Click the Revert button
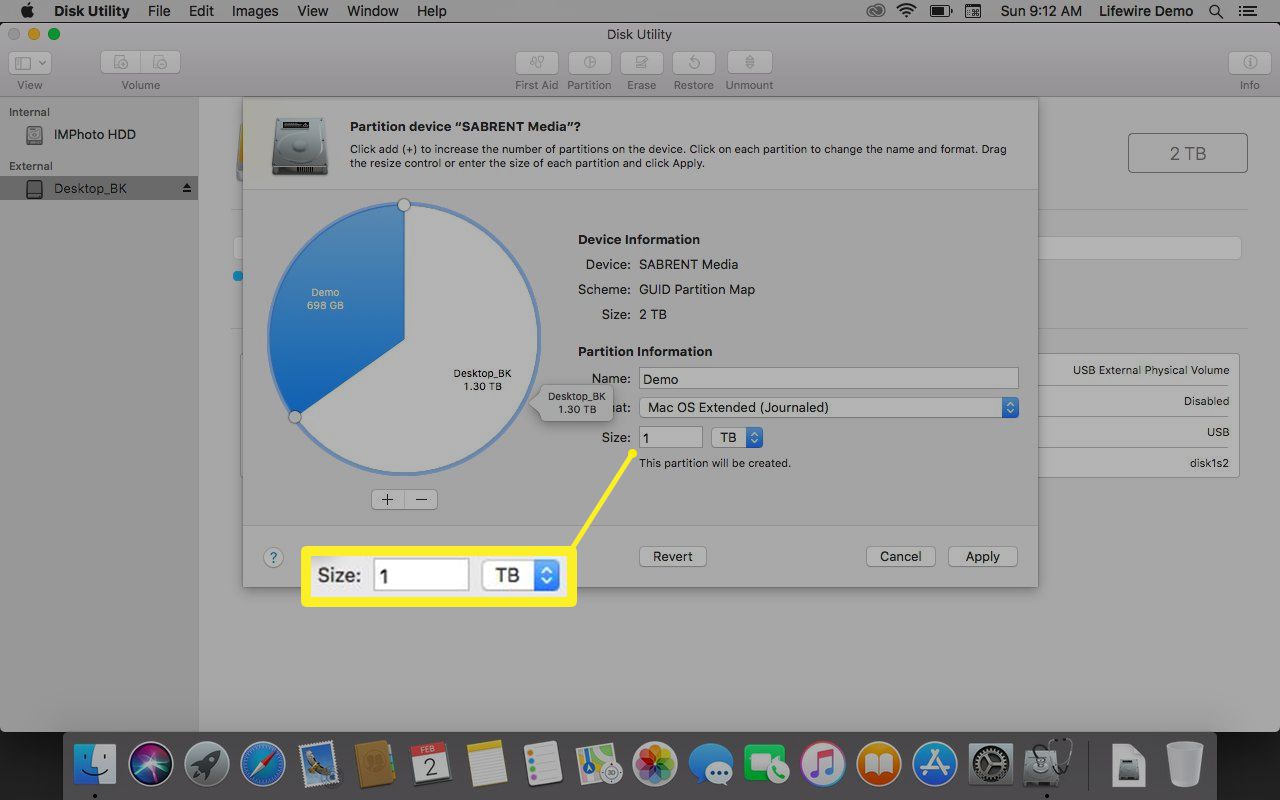The image size is (1280, 800). 673,556
